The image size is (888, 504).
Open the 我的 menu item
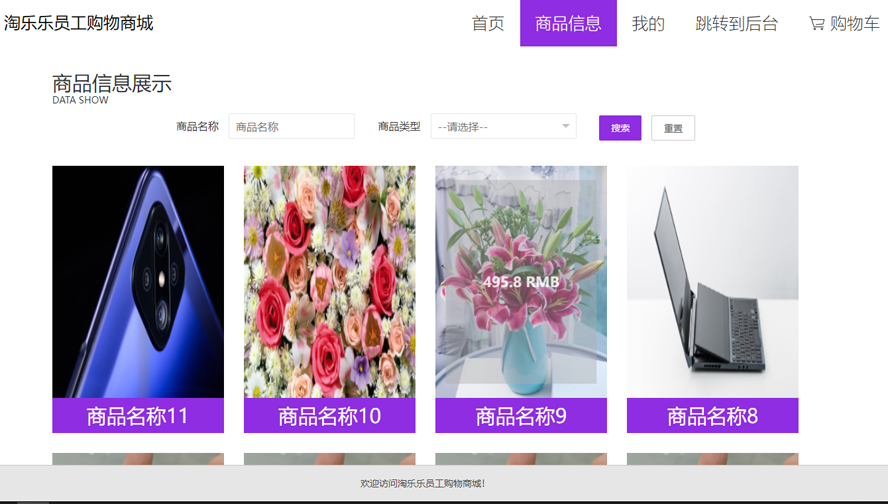[x=648, y=23]
